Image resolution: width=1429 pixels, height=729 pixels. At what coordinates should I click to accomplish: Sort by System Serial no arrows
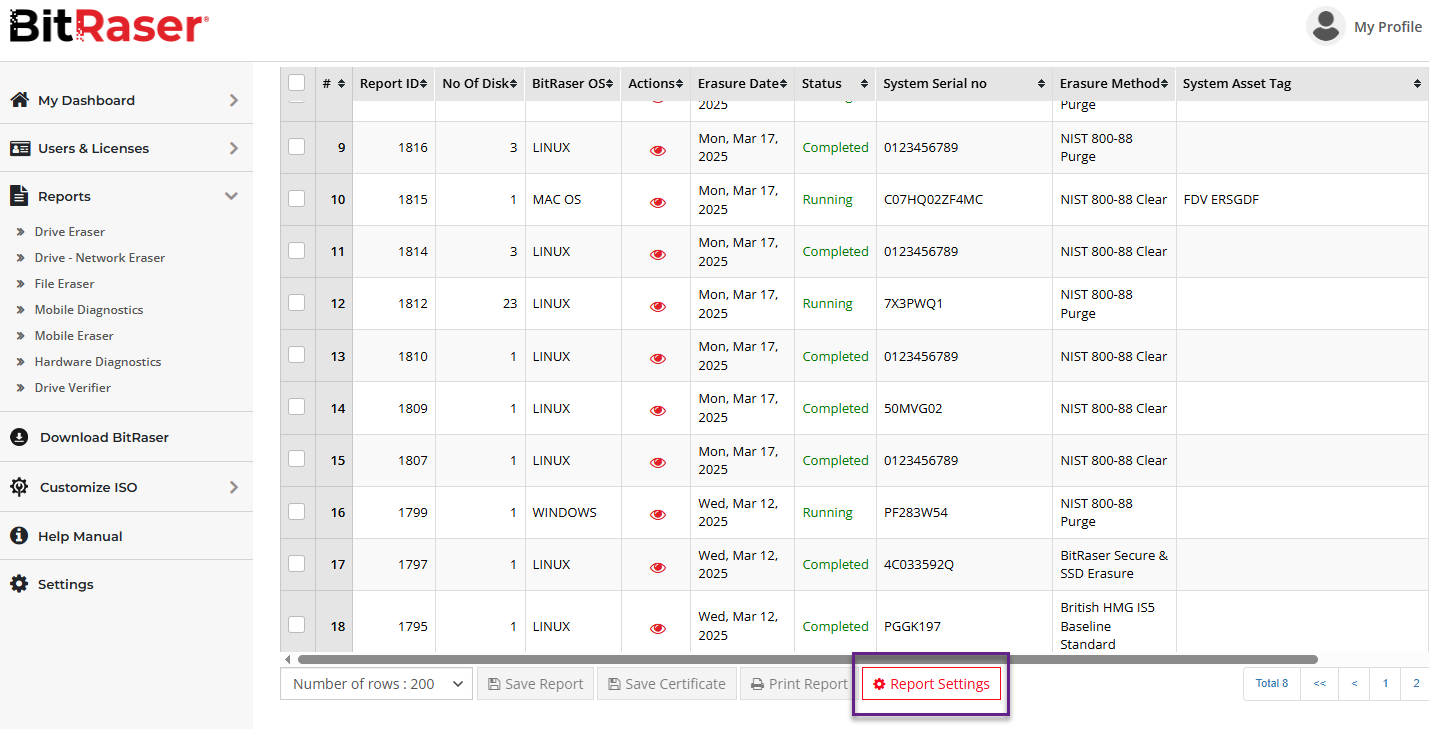tap(1041, 84)
